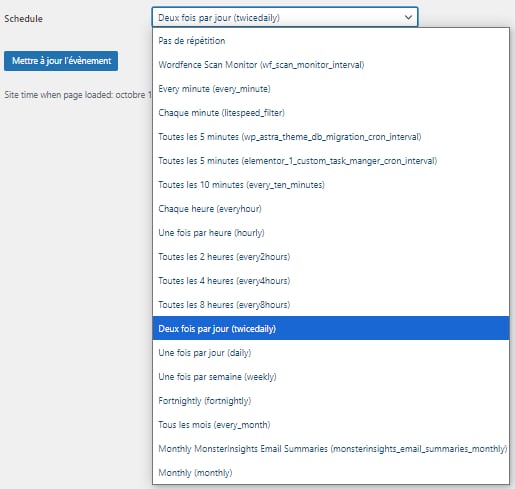Select 'Une fois par heure (hourly)'
The width and height of the screenshot is (515, 489).
[331, 233]
